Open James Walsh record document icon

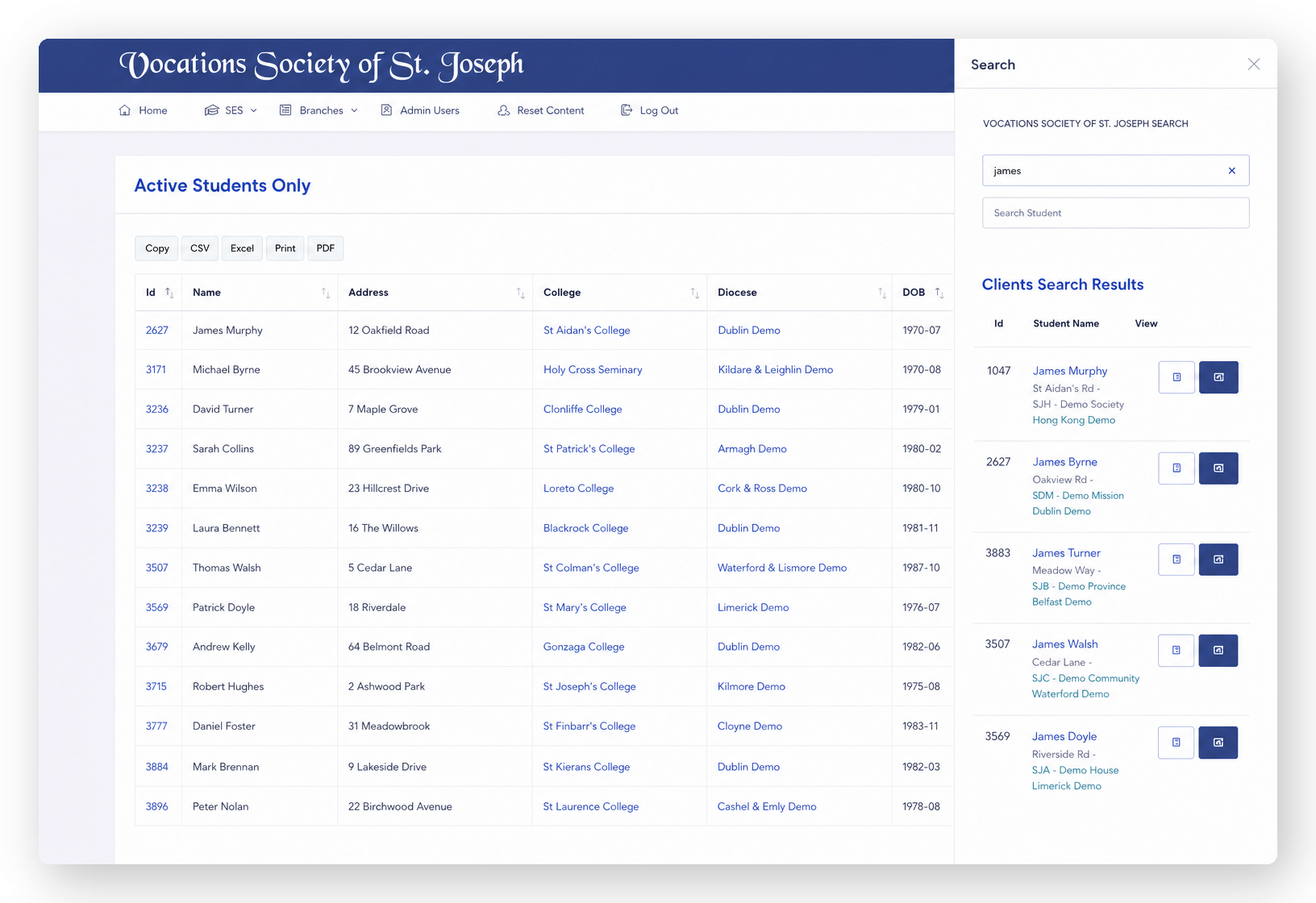pos(1176,651)
